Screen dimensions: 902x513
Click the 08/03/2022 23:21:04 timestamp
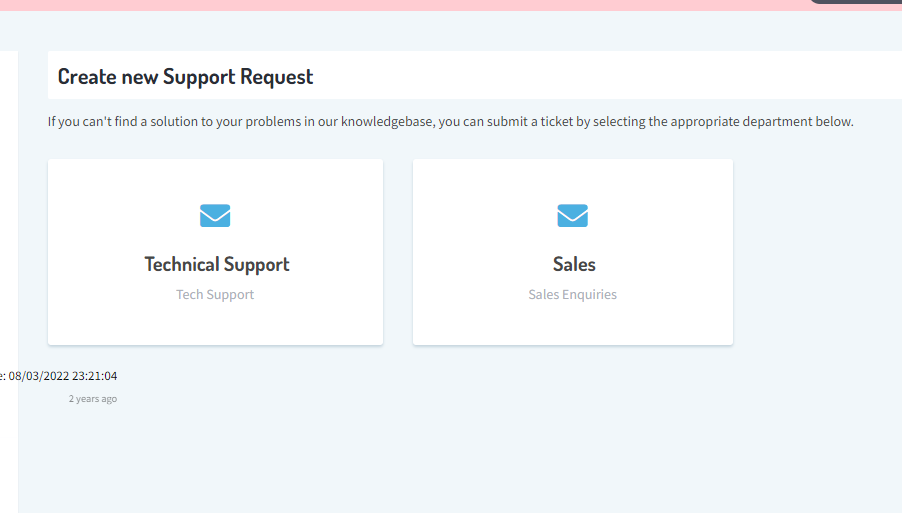(x=62, y=376)
